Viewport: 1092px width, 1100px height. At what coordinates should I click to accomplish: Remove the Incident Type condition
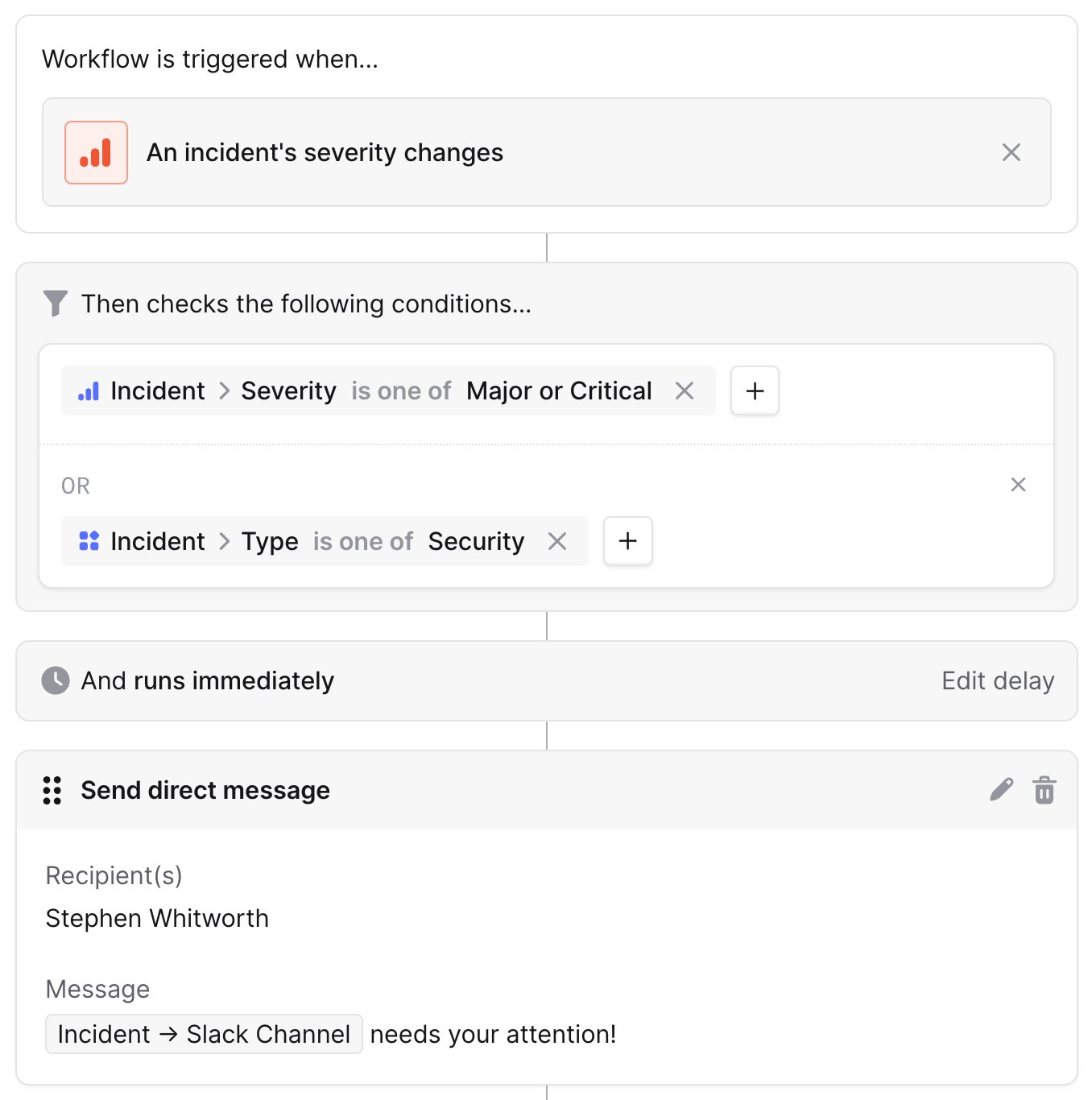click(x=557, y=541)
